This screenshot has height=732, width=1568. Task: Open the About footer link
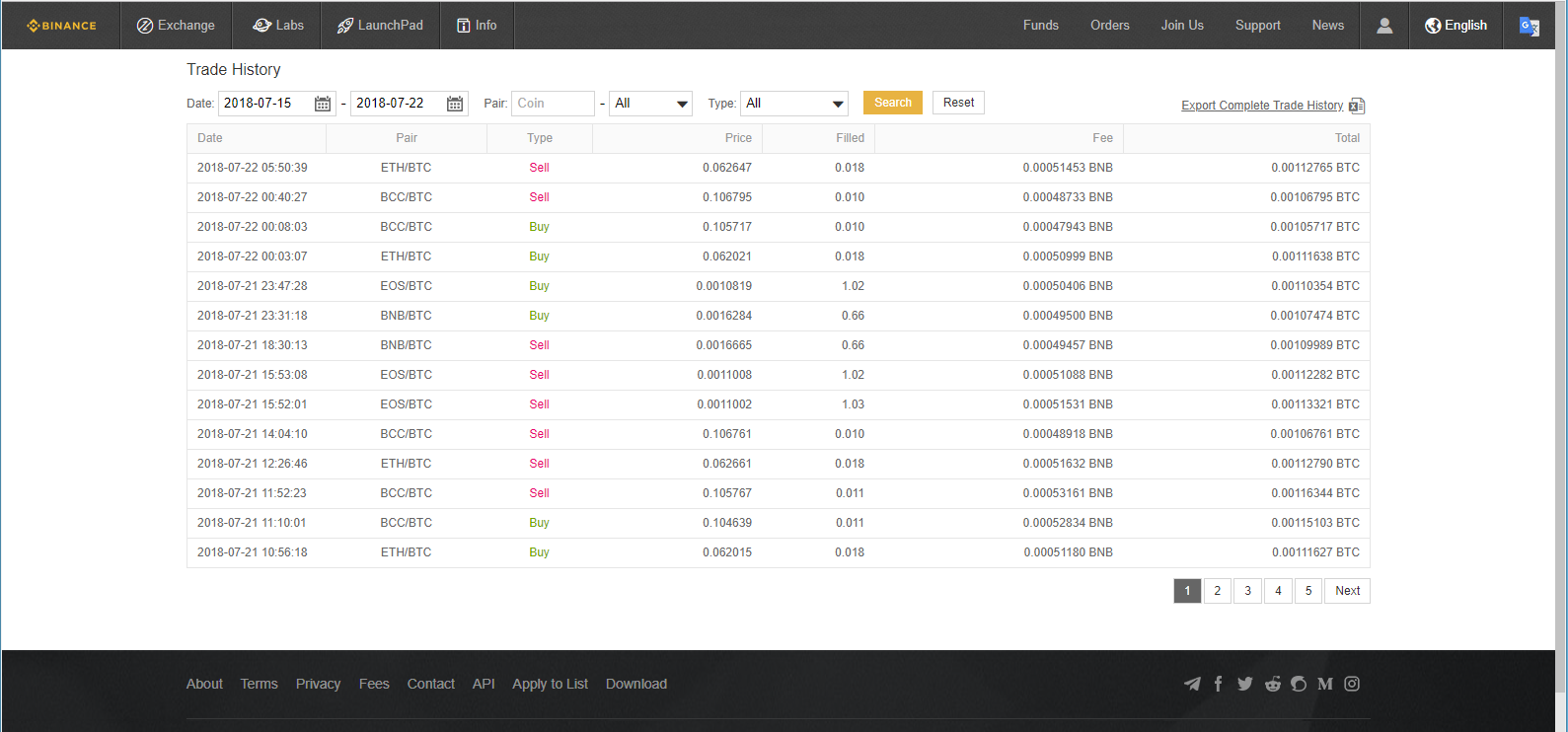tap(204, 684)
